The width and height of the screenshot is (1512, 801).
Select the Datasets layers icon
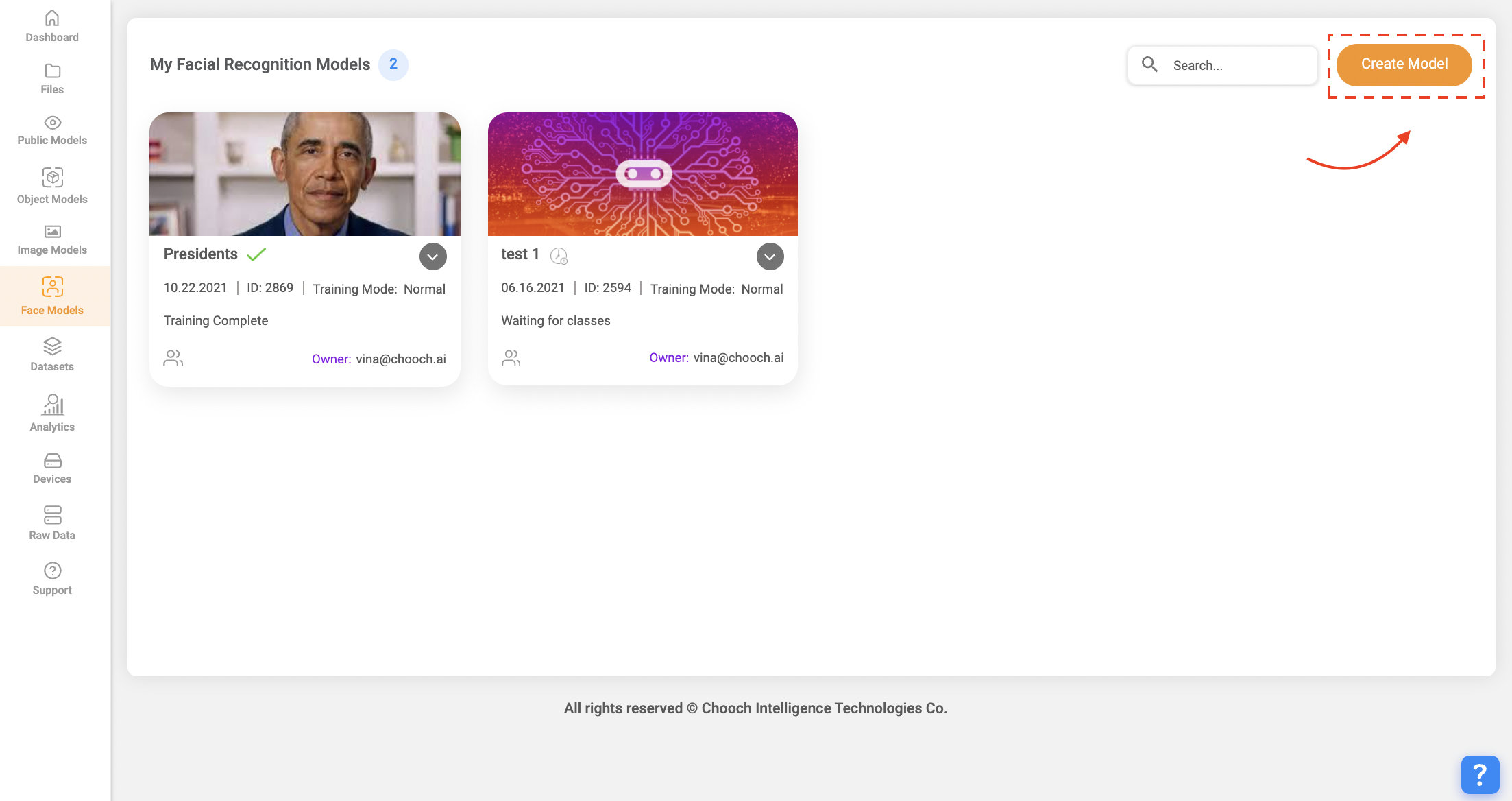click(52, 346)
